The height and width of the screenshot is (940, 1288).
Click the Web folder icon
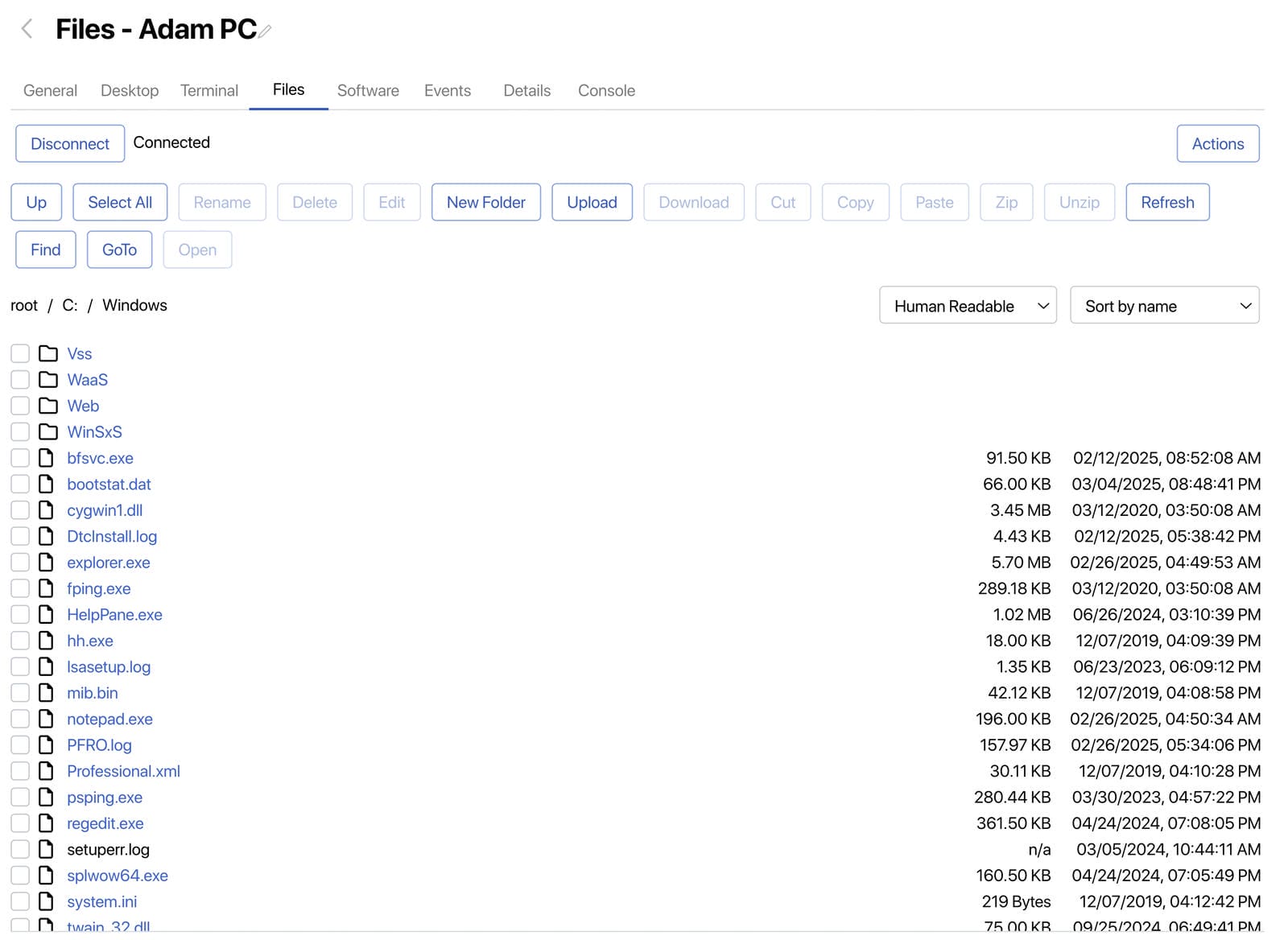pos(48,406)
